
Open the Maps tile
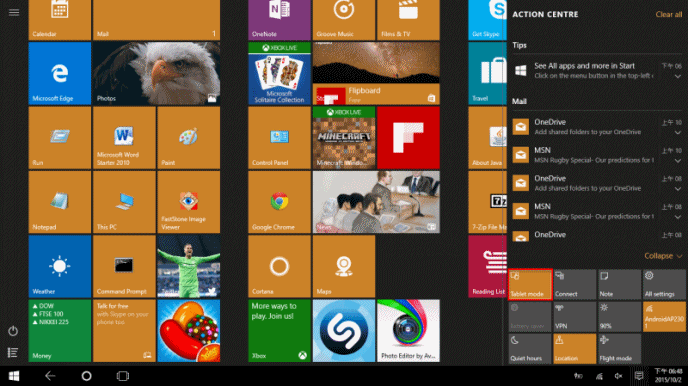(x=344, y=266)
